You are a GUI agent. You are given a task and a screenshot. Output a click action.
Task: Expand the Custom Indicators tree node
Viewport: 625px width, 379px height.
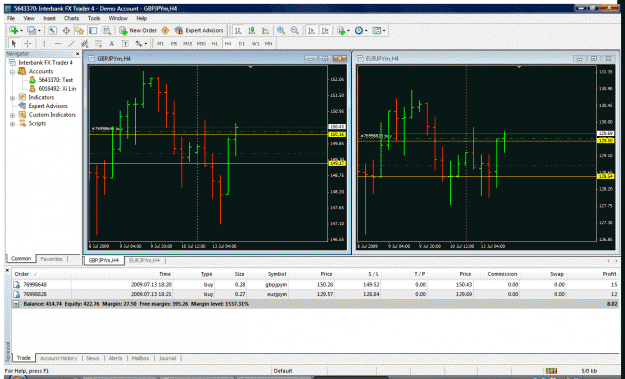click(x=12, y=115)
